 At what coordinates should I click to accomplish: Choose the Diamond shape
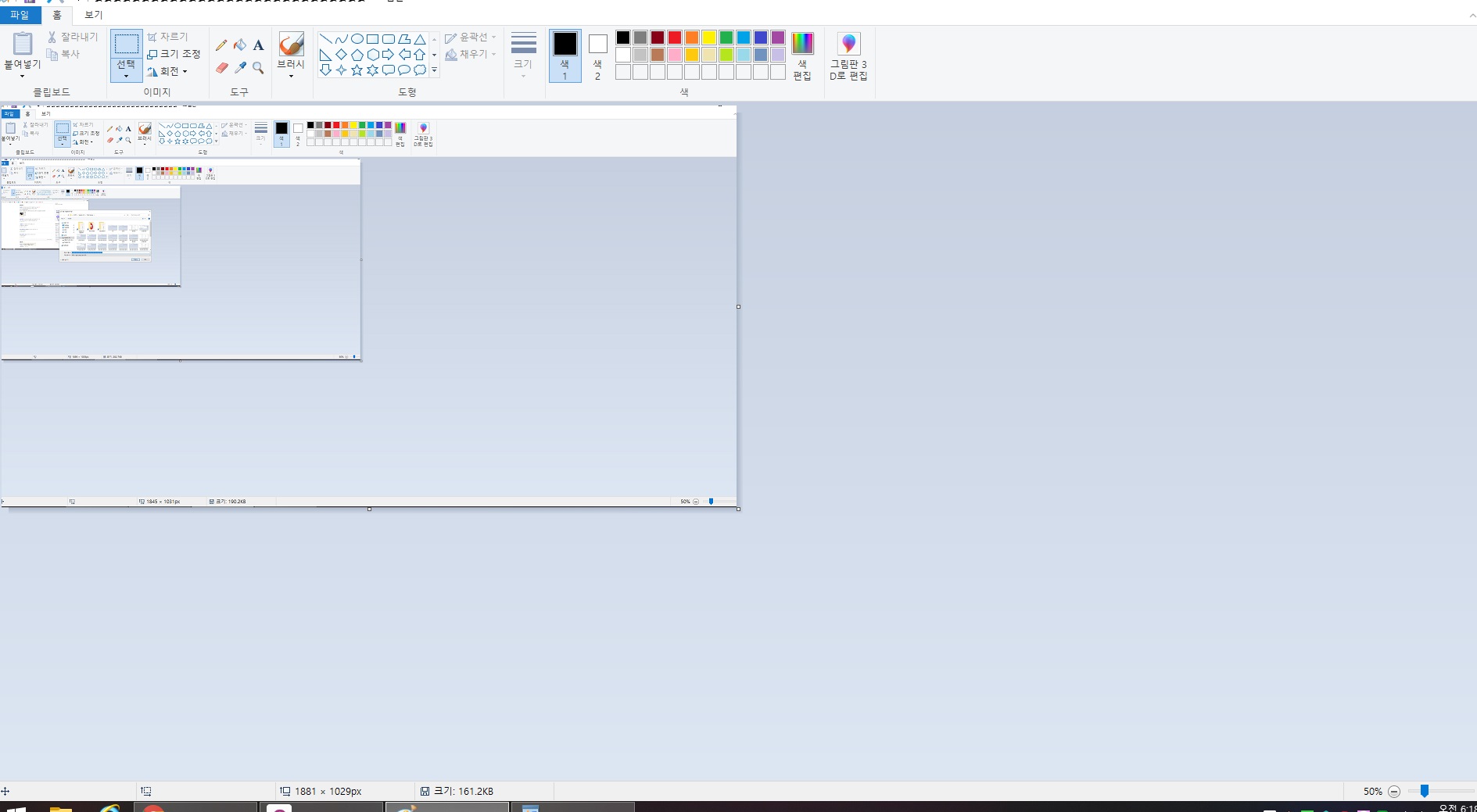click(x=341, y=55)
